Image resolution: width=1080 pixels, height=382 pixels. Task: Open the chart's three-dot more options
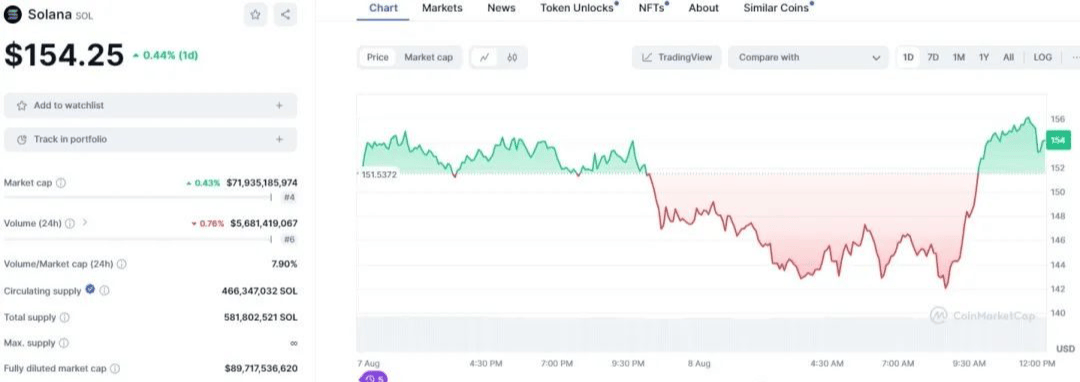tap(1074, 58)
